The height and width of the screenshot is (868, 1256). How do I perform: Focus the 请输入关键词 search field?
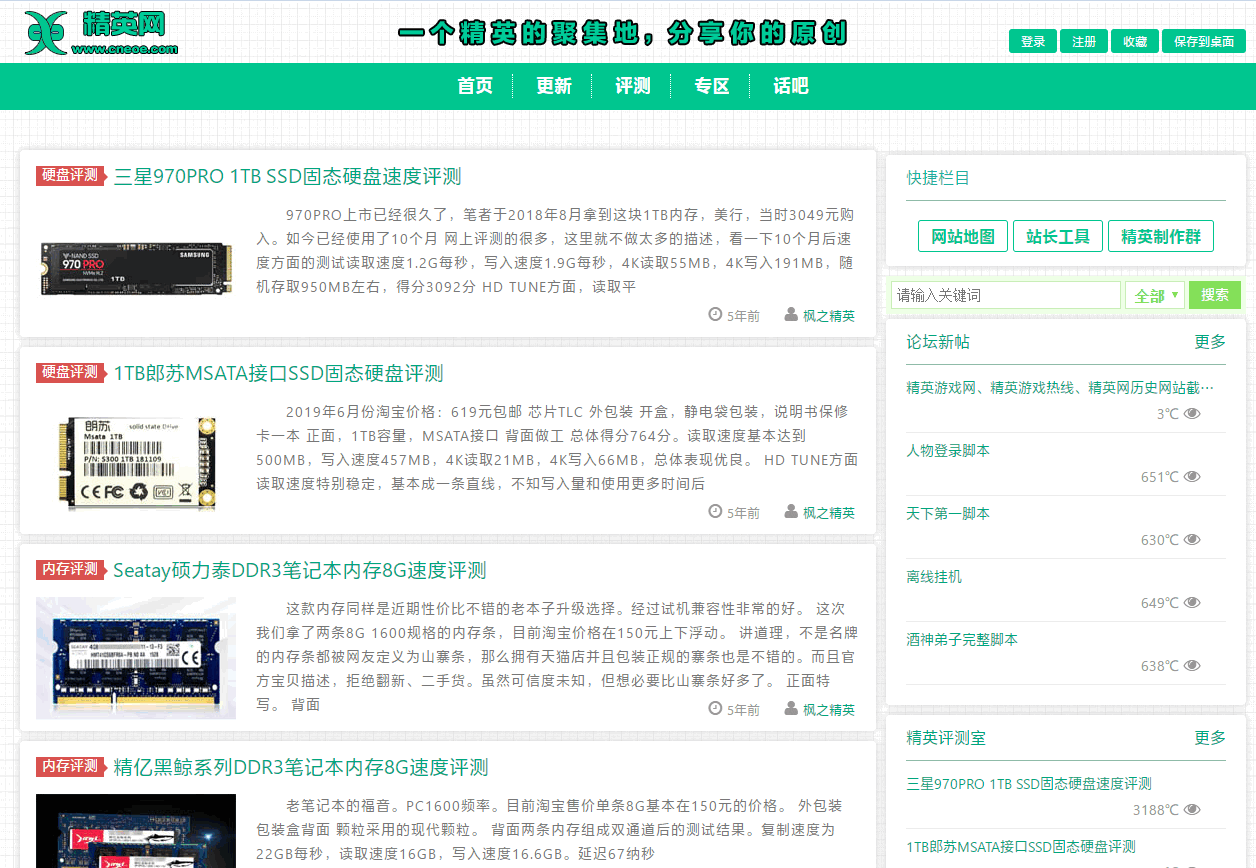click(1005, 295)
